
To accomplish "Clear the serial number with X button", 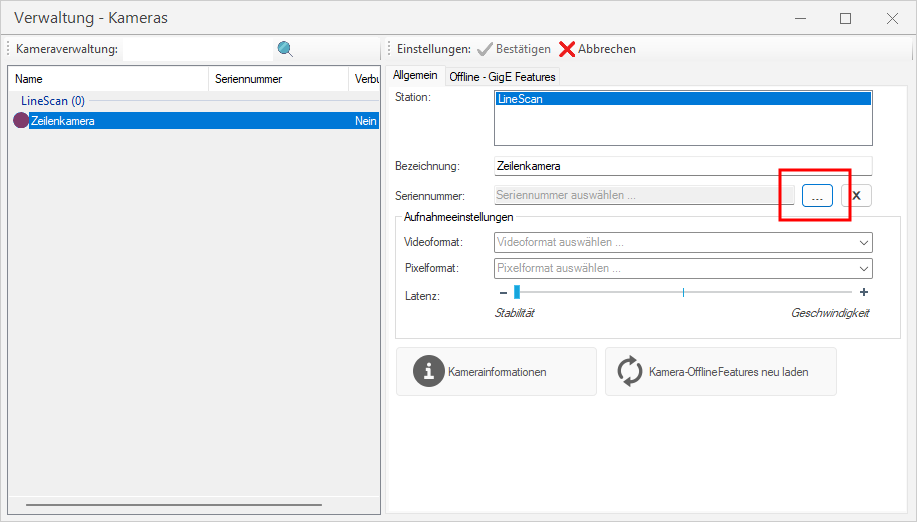I will (x=856, y=196).
